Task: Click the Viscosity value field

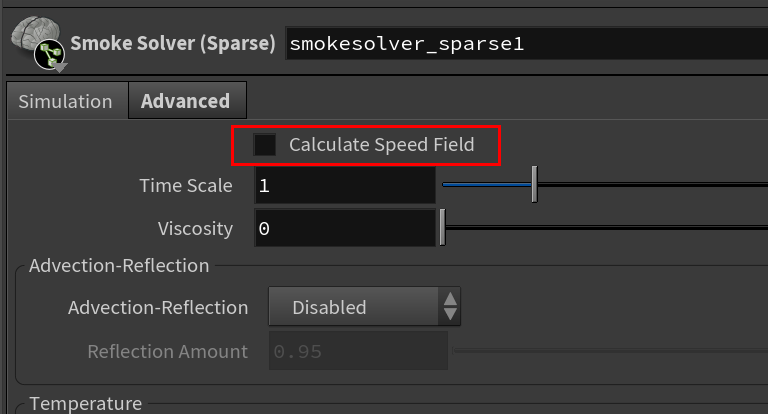Action: (345, 228)
